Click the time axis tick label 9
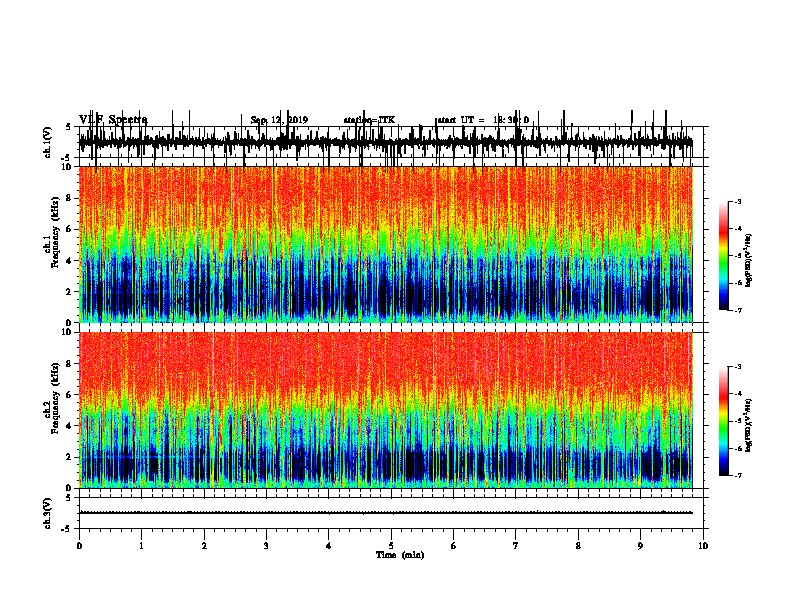 (x=640, y=546)
